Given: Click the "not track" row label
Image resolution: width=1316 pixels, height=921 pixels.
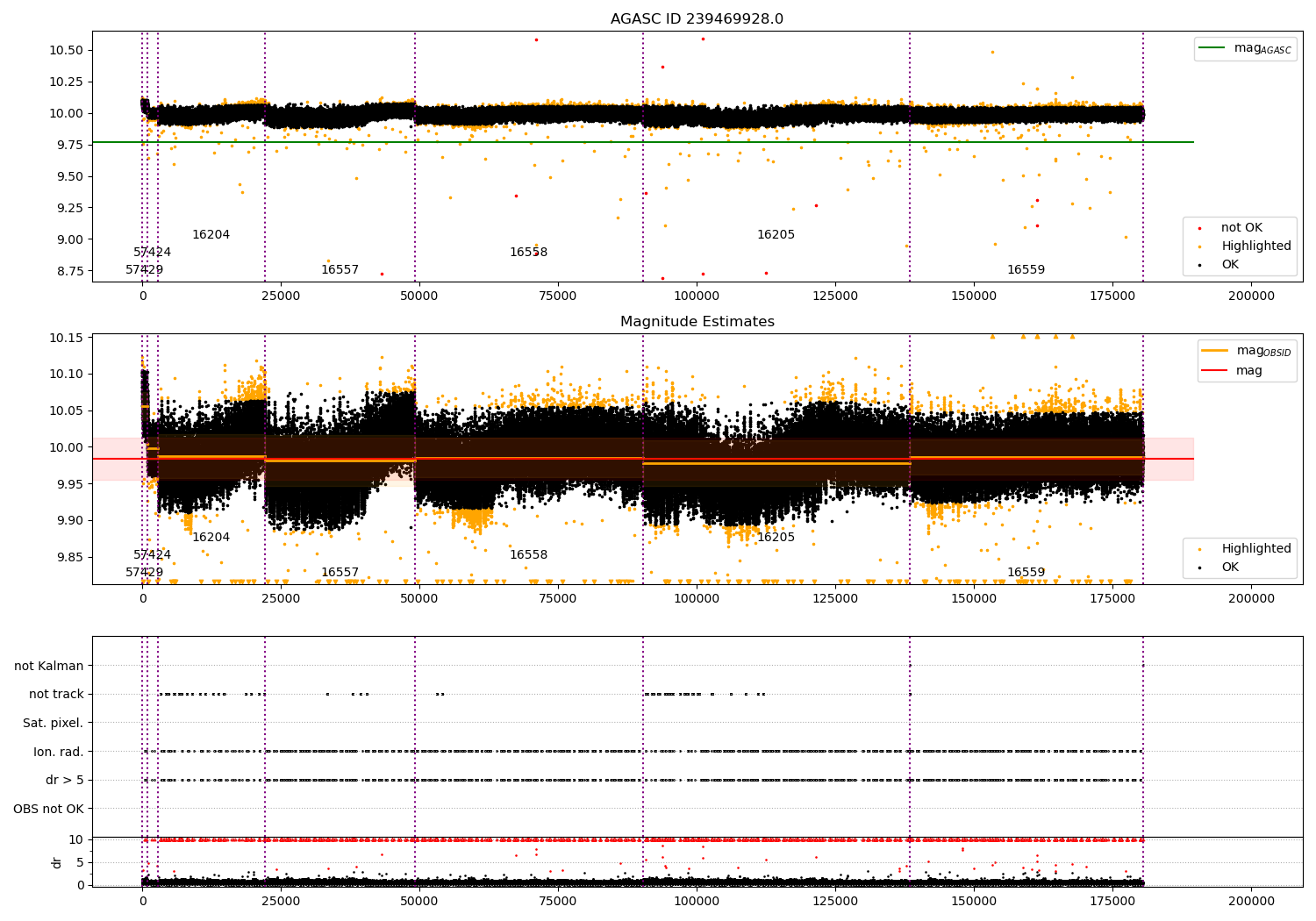Looking at the screenshot, I should (56, 695).
